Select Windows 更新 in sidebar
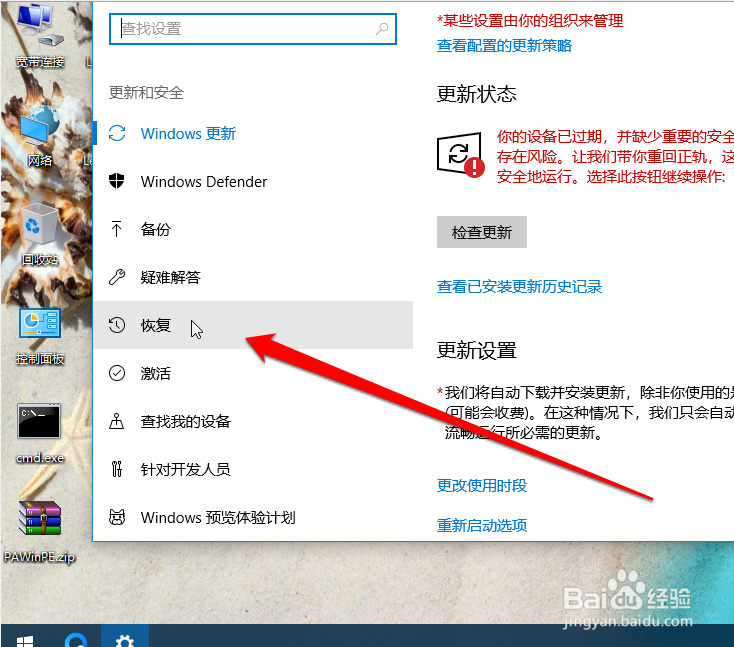 pos(253,133)
